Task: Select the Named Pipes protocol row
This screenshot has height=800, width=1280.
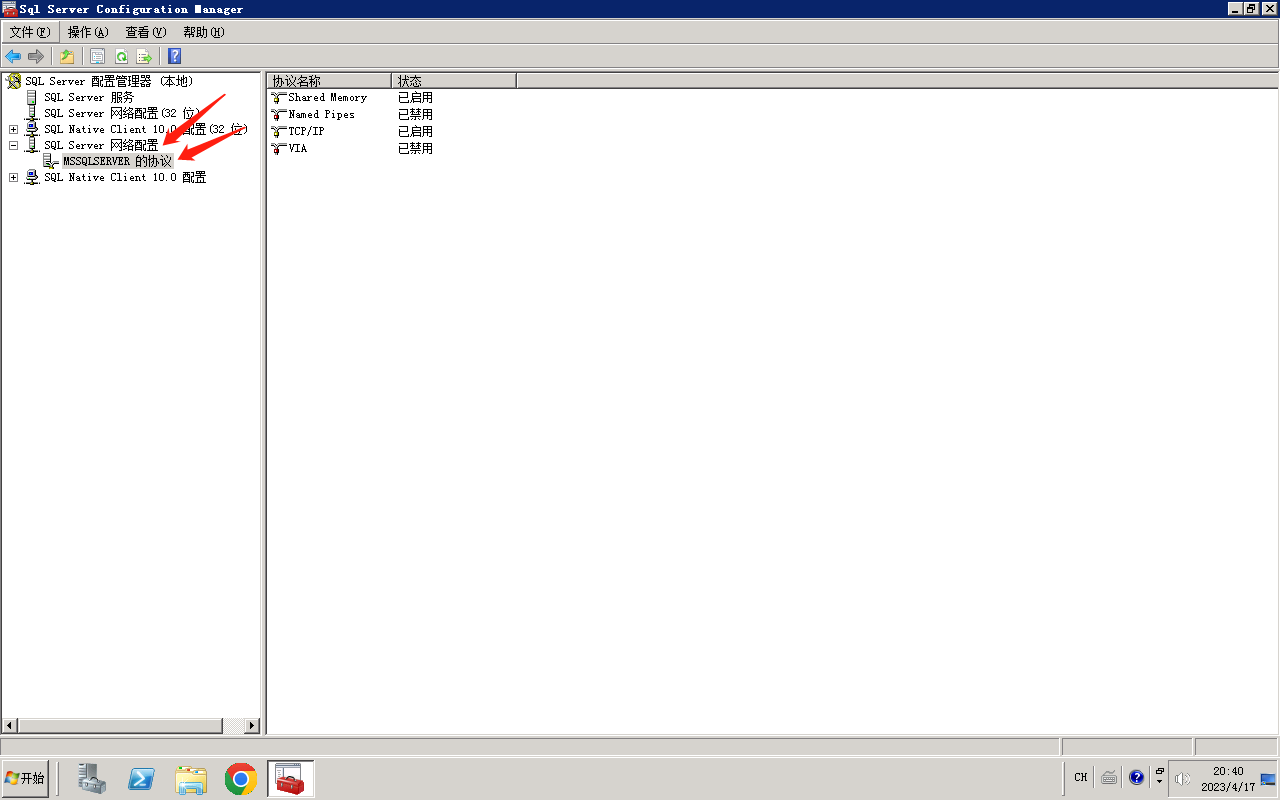Action: pos(321,114)
